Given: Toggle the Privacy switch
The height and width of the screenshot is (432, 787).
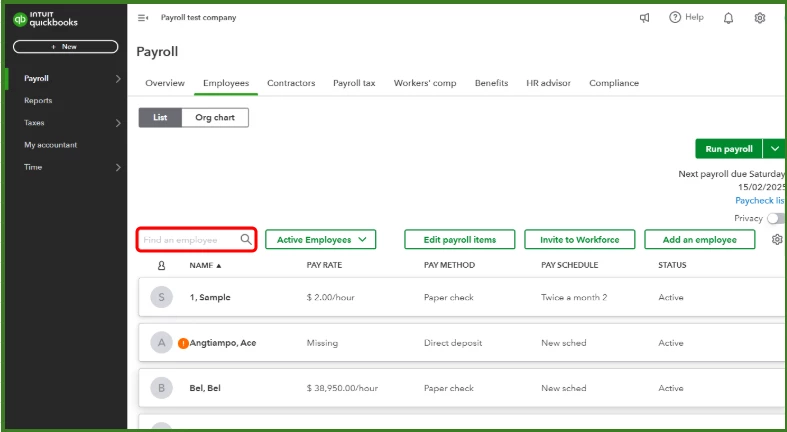Looking at the screenshot, I should click(x=776, y=218).
